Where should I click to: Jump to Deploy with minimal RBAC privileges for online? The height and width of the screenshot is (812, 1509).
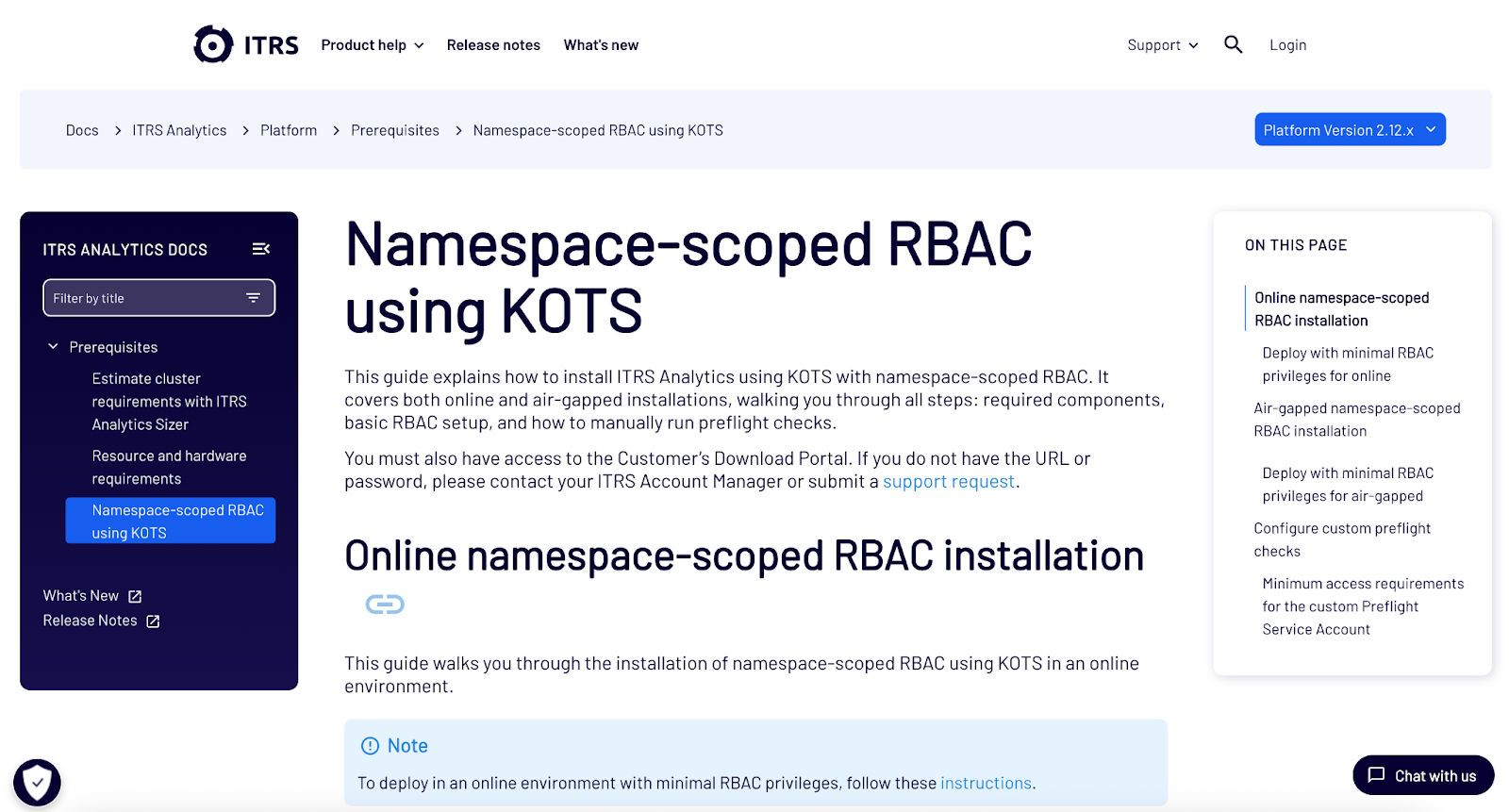pyautogui.click(x=1348, y=364)
